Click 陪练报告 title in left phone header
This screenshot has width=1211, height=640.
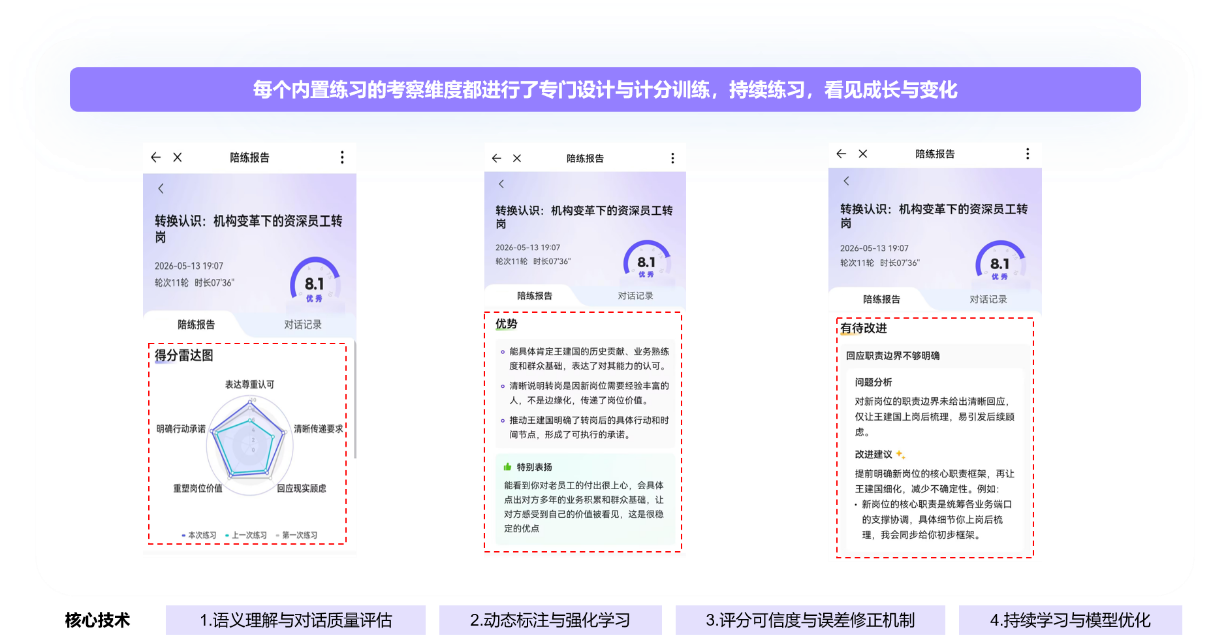tap(249, 157)
